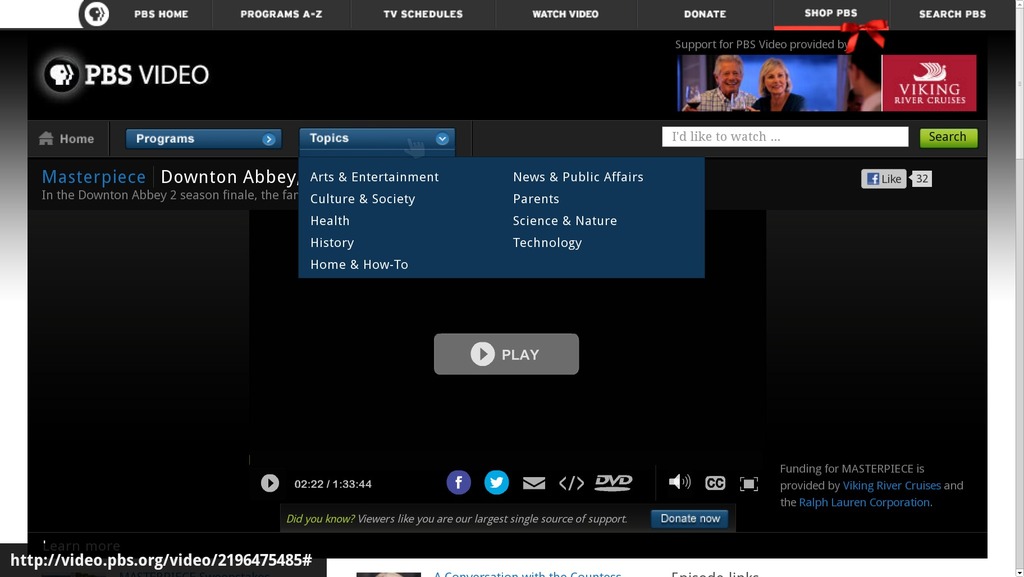Select Culture & Society topic
This screenshot has height=577, width=1024.
[362, 199]
